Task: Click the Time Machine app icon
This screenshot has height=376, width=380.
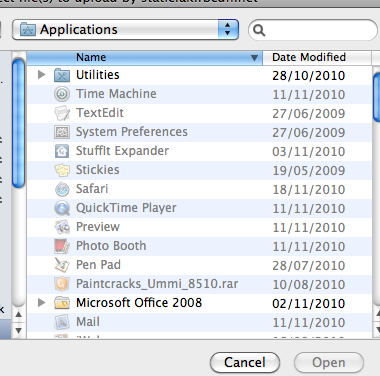Action: coord(62,94)
